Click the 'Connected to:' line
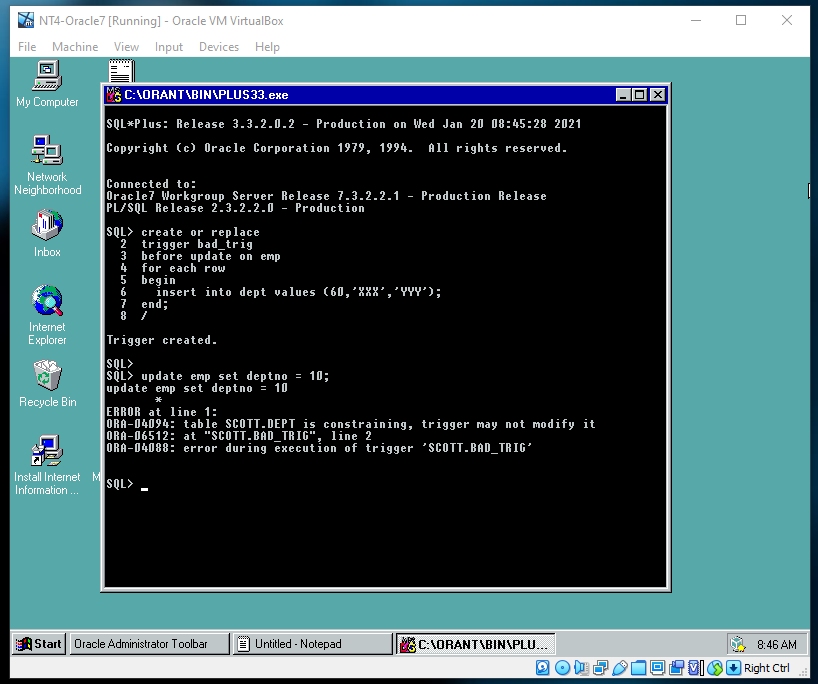Image resolution: width=818 pixels, height=684 pixels. (151, 184)
